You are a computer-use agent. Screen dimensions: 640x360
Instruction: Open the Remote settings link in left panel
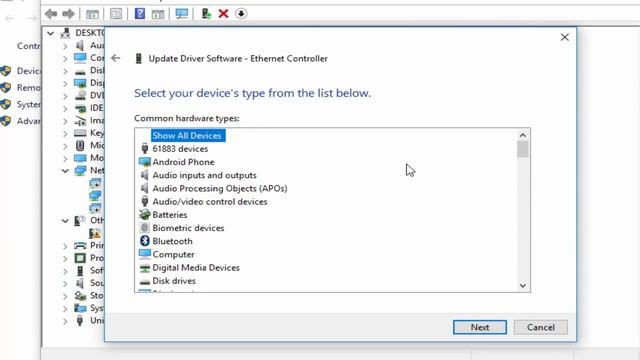pyautogui.click(x=28, y=88)
